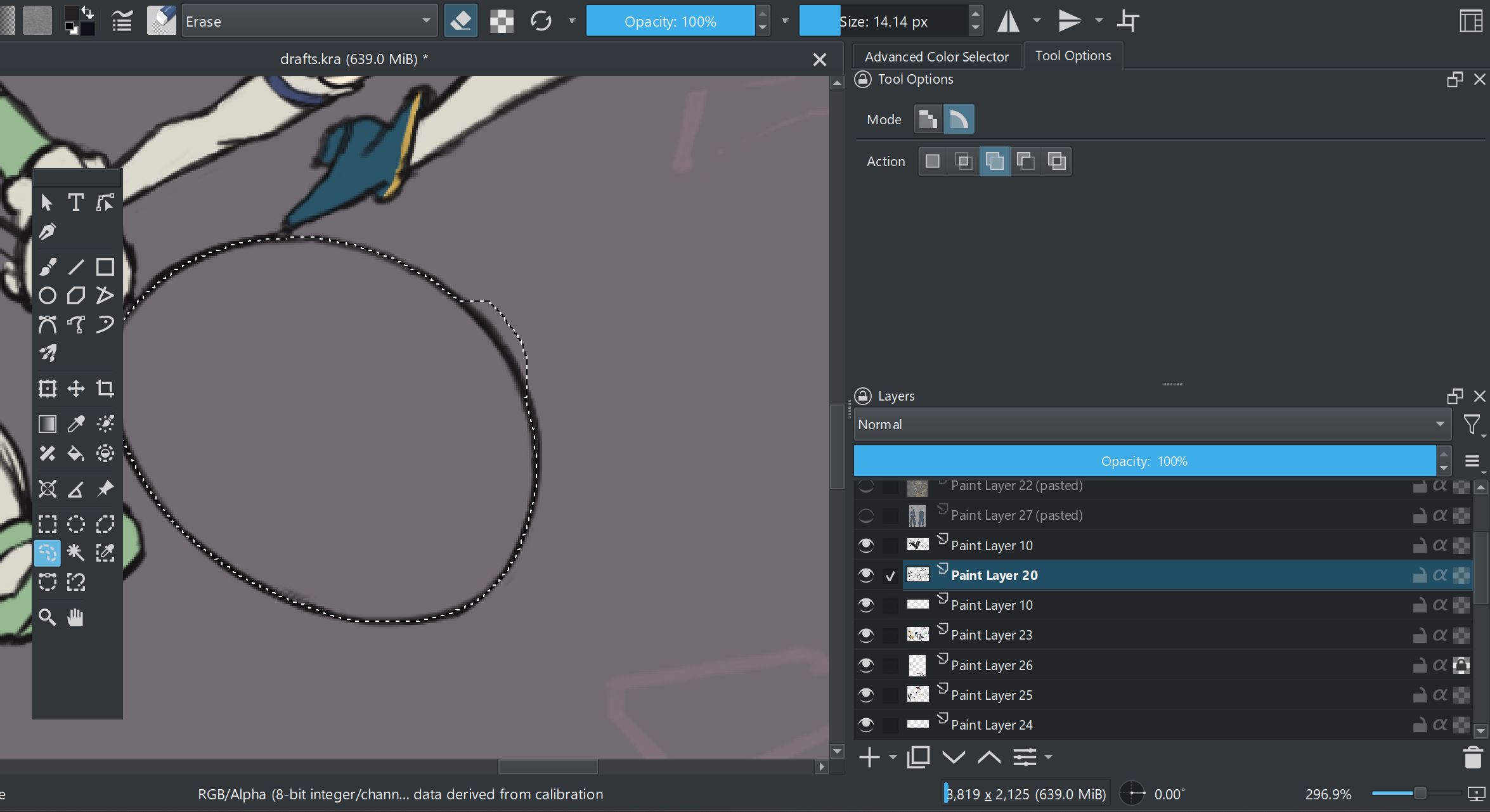Switch to the Tool Options tab
Image resolution: width=1490 pixels, height=812 pixels.
1073,56
